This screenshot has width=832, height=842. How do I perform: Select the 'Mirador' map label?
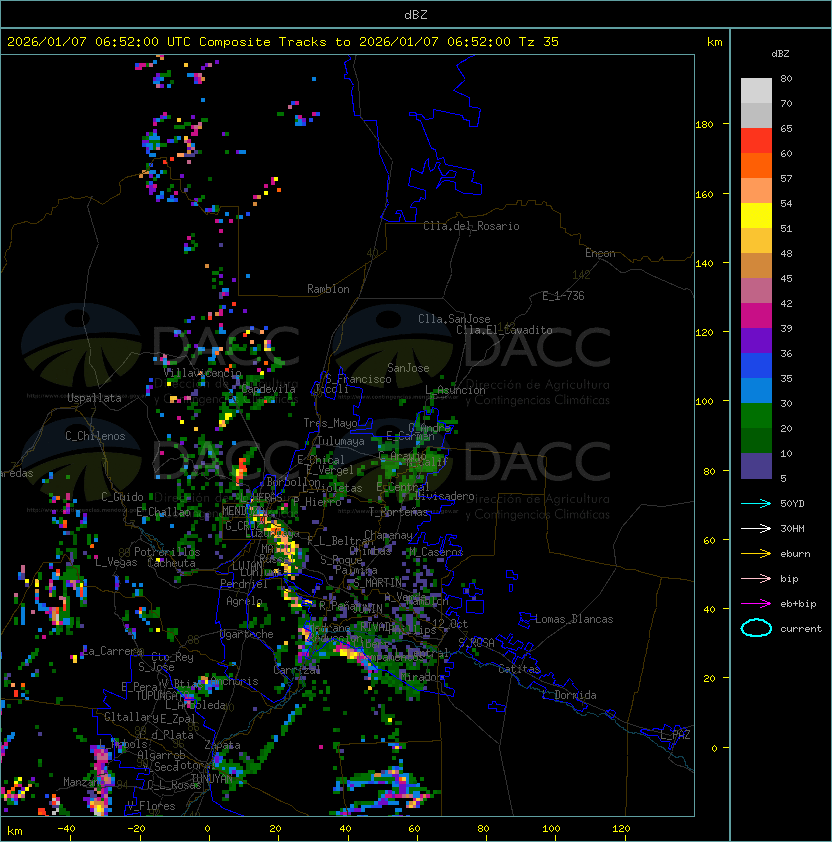click(423, 677)
